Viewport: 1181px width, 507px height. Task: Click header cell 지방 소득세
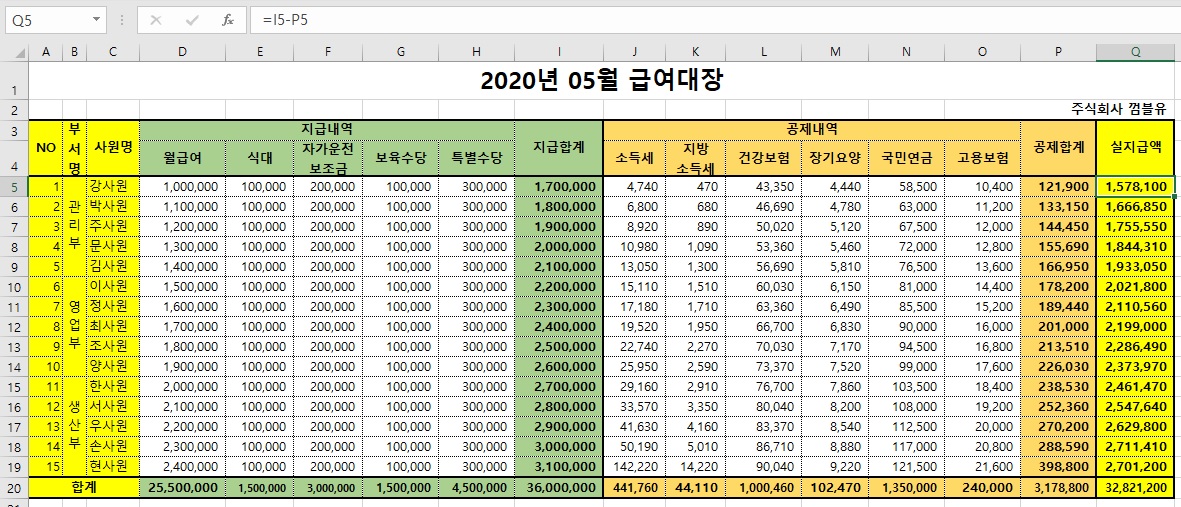click(695, 158)
